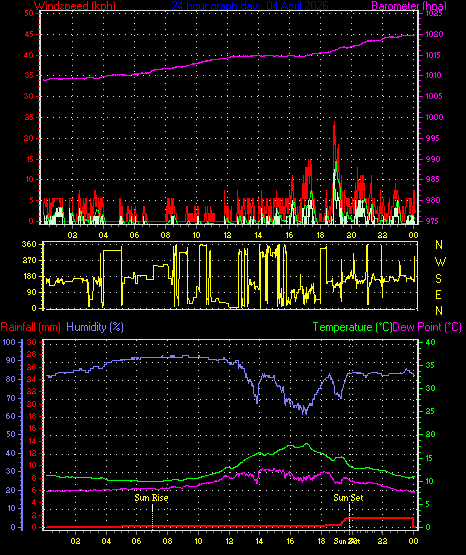
Task: Click the 100 humidity scale value
Action: [x=8, y=342]
